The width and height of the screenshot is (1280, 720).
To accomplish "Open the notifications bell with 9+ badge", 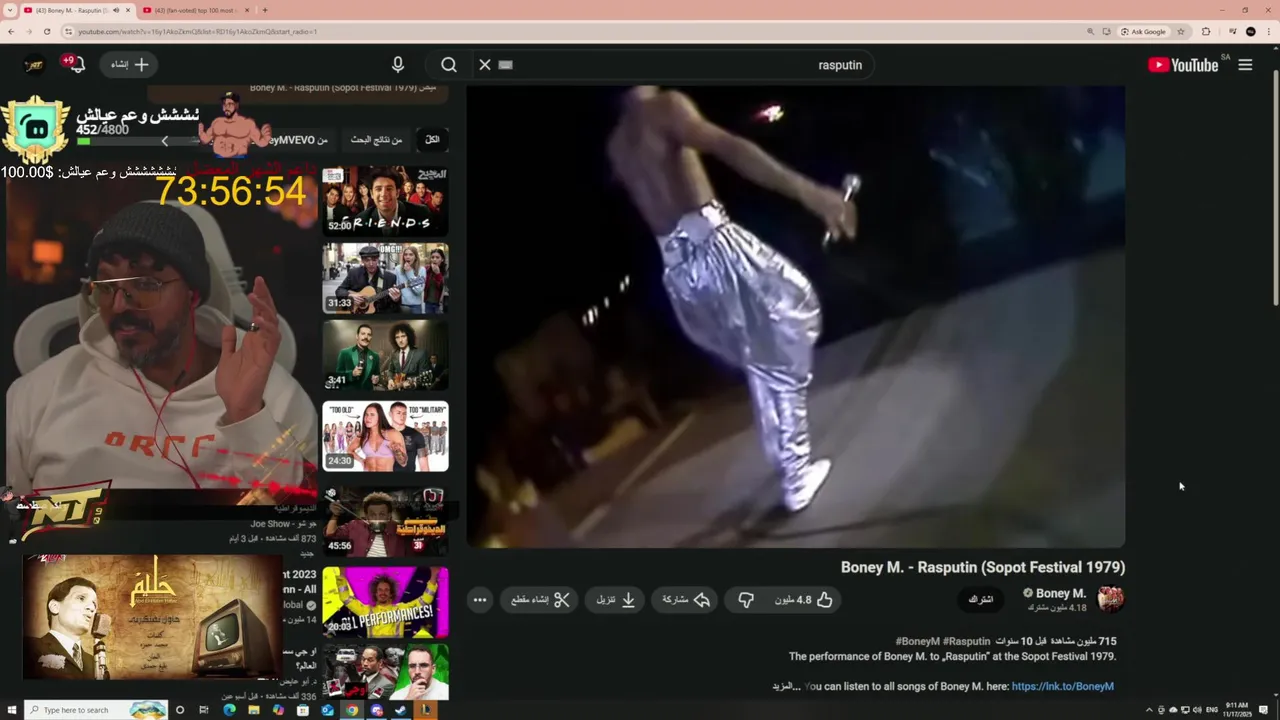I will coord(73,64).
